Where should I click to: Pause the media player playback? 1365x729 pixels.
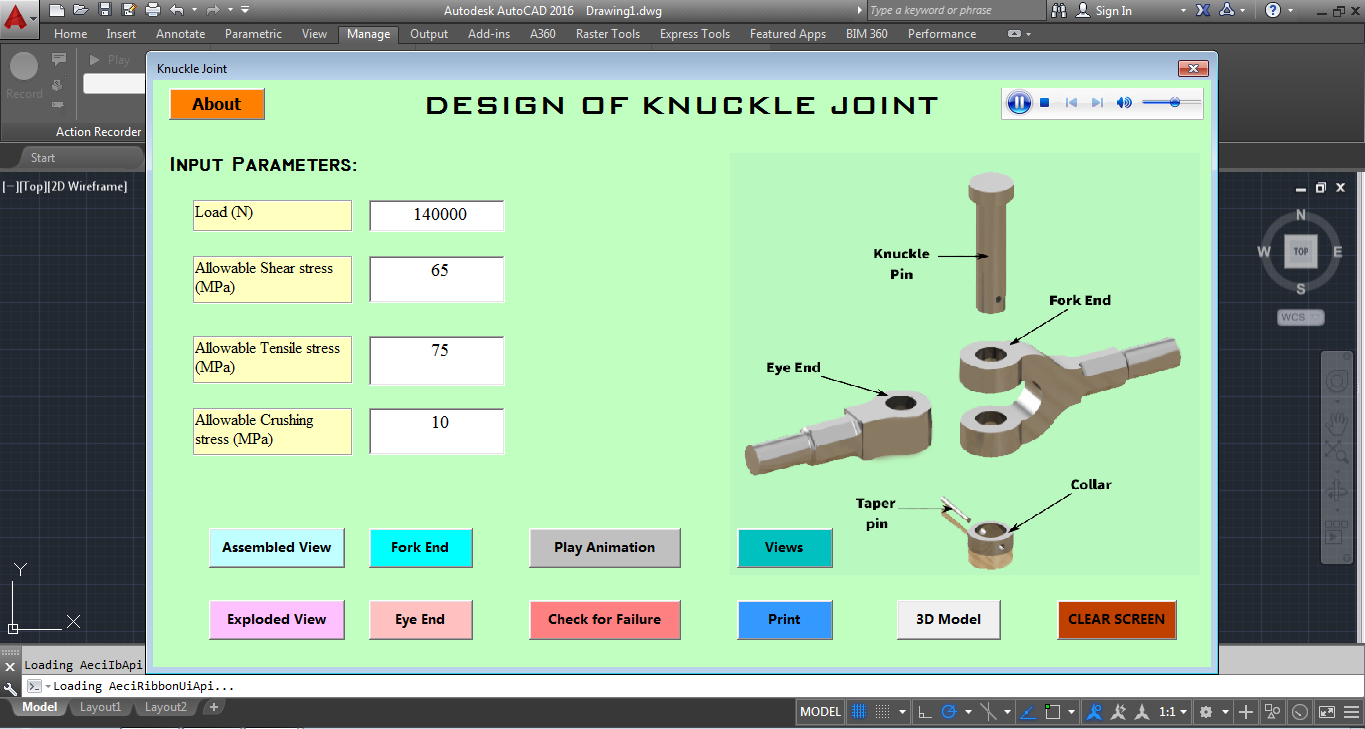pos(1019,103)
